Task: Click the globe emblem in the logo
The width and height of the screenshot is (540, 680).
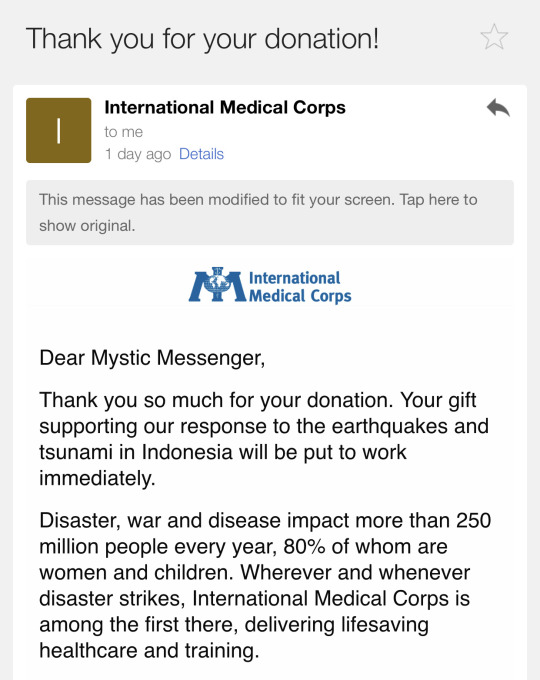Action: tap(218, 282)
